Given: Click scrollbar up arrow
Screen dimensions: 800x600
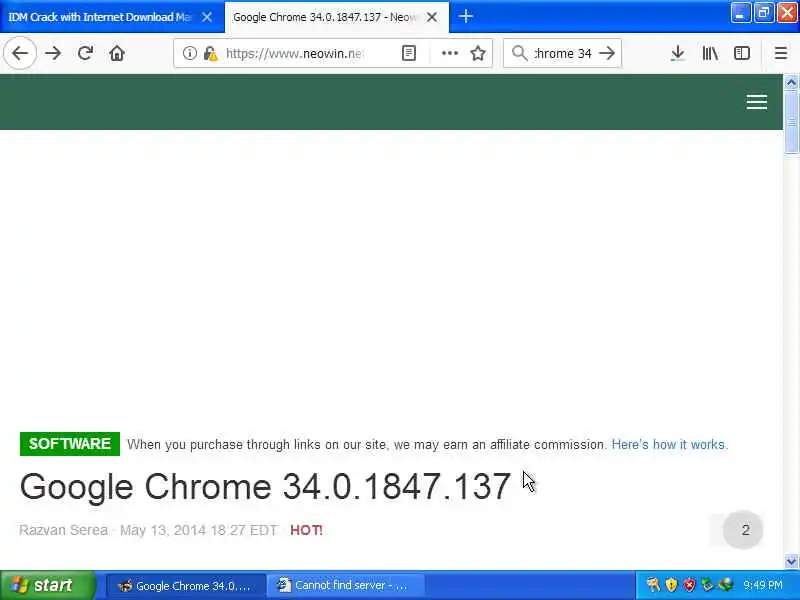Looking at the screenshot, I should (x=791, y=82).
